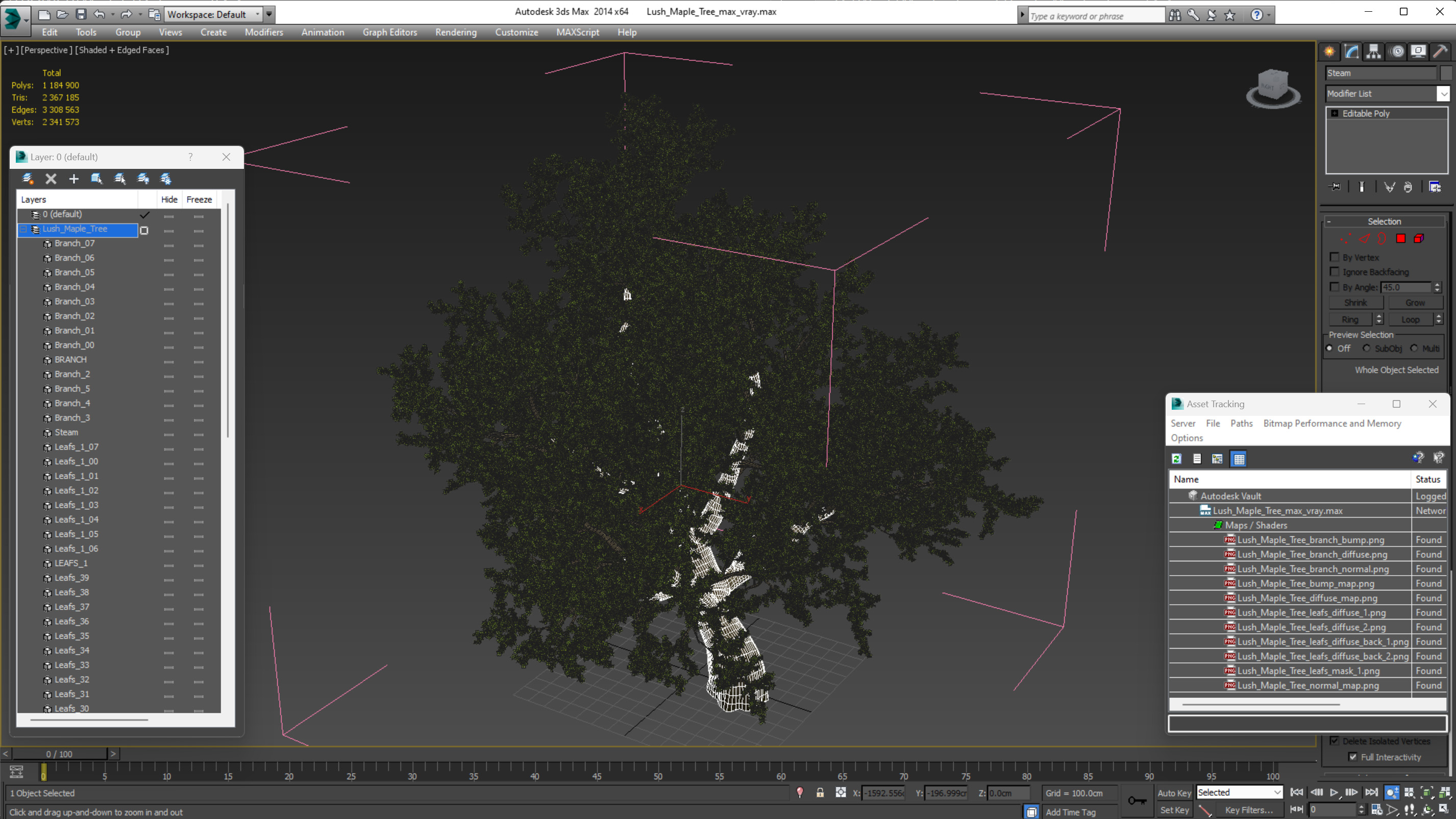Click Add Selected Objects plus icon

73,179
